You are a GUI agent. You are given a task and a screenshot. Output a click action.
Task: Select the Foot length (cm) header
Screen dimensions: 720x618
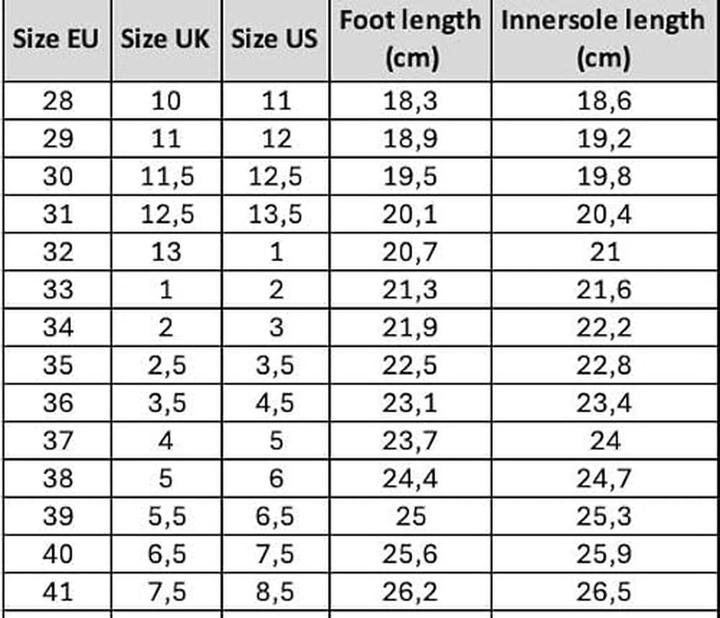[x=410, y=41]
